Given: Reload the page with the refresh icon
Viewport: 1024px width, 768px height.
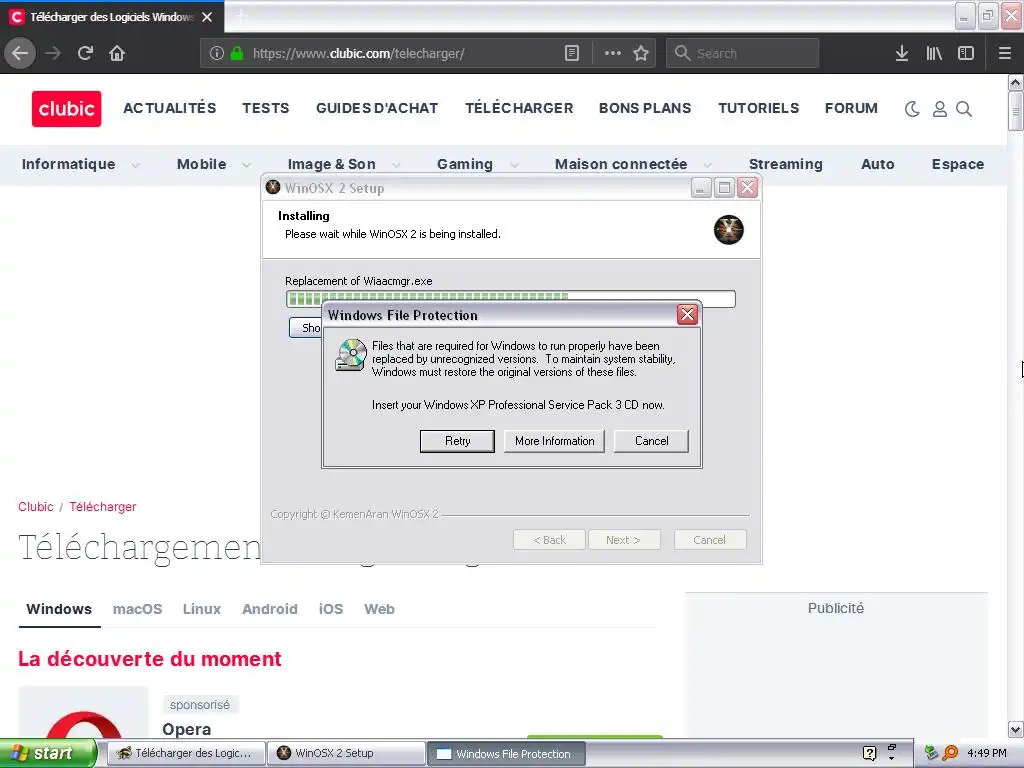Looking at the screenshot, I should pos(85,53).
